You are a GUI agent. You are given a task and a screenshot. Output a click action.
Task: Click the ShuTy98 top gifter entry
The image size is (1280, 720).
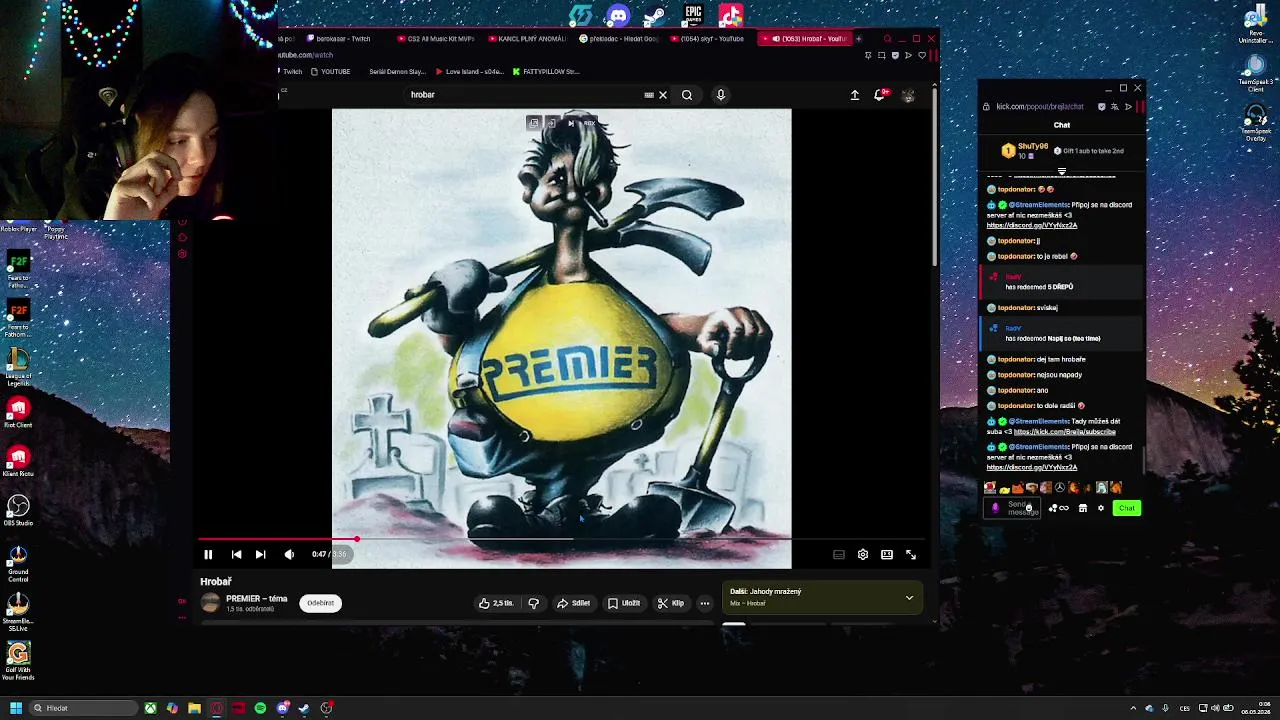pyautogui.click(x=1026, y=151)
